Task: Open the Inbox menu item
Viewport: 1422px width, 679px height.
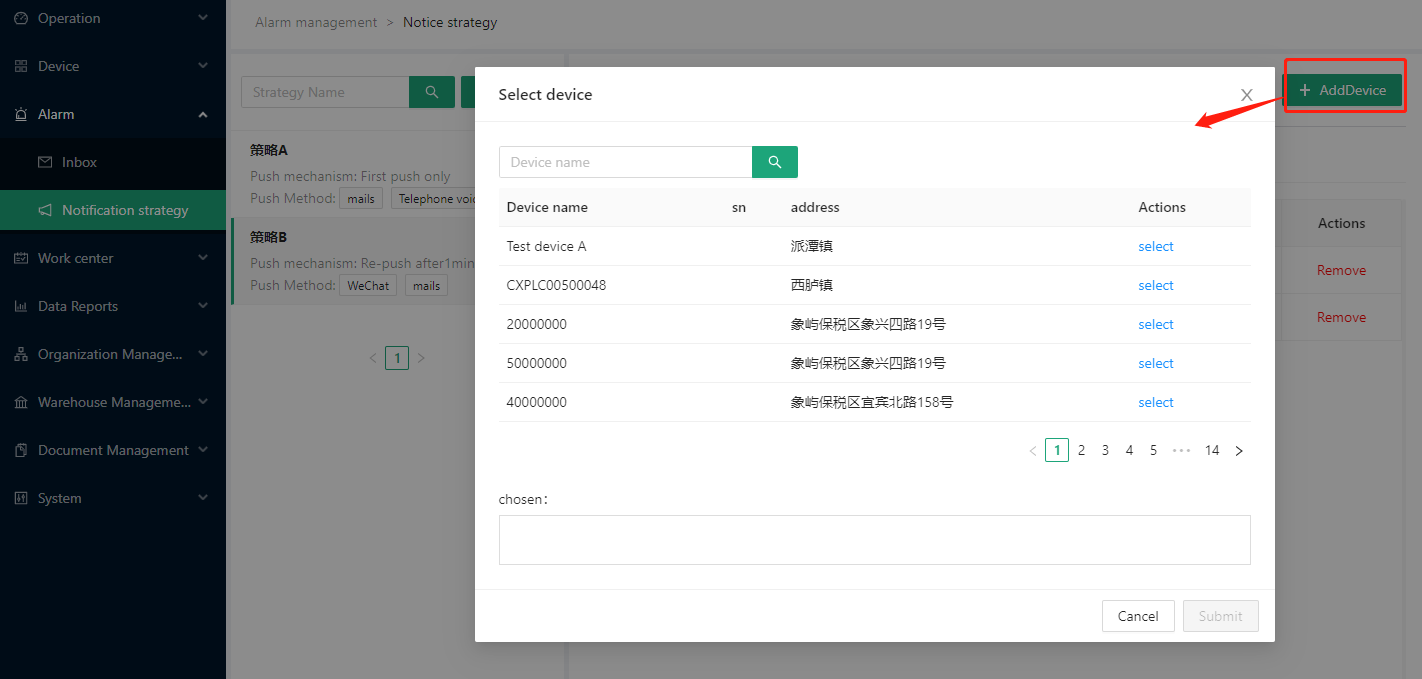Action: (x=113, y=162)
